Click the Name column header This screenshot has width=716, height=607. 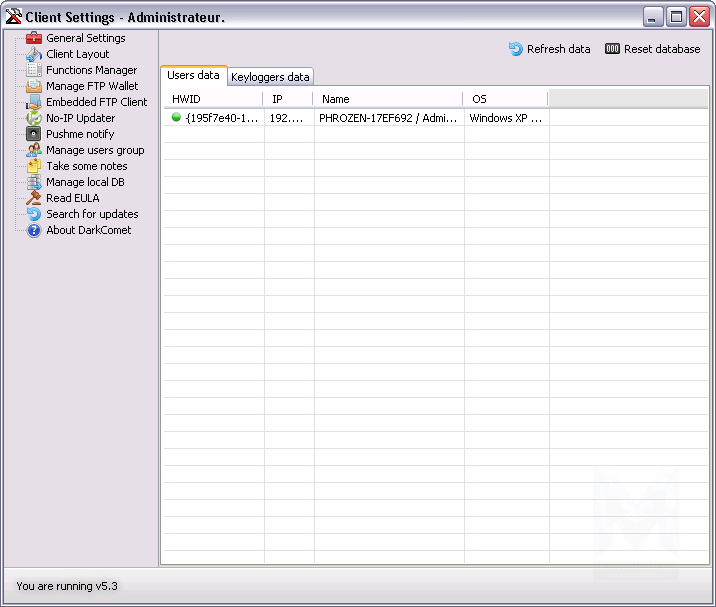pos(388,99)
